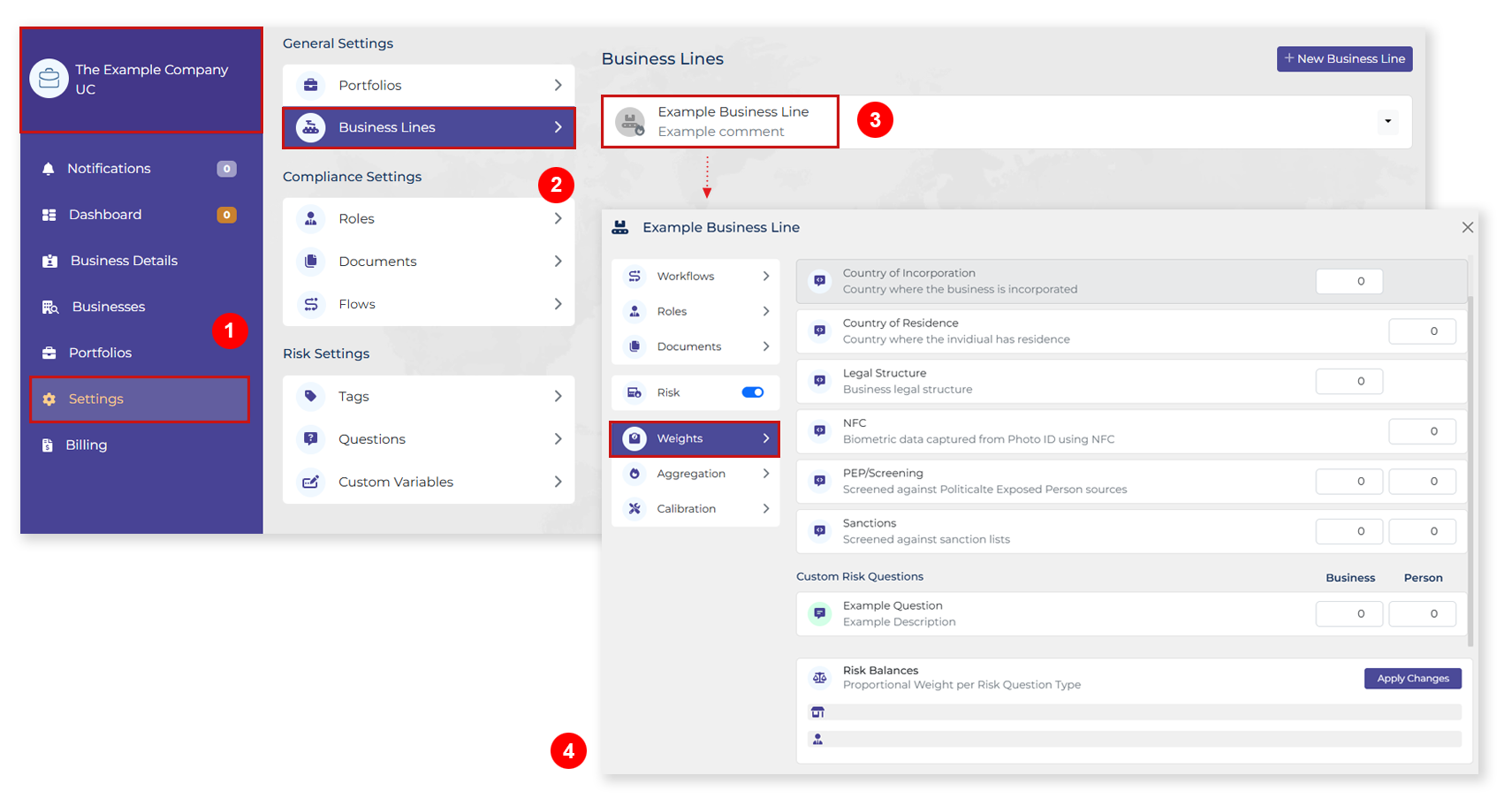The image size is (1512, 806).
Task: Click the Aggregation flame icon
Action: 634,474
